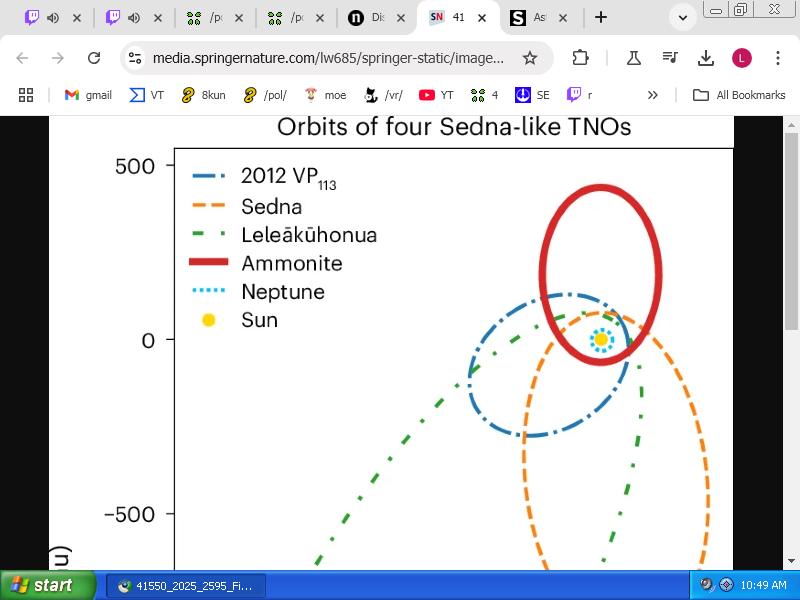Open the Chrome three-dot menu
This screenshot has width=800, height=600.
(778, 58)
